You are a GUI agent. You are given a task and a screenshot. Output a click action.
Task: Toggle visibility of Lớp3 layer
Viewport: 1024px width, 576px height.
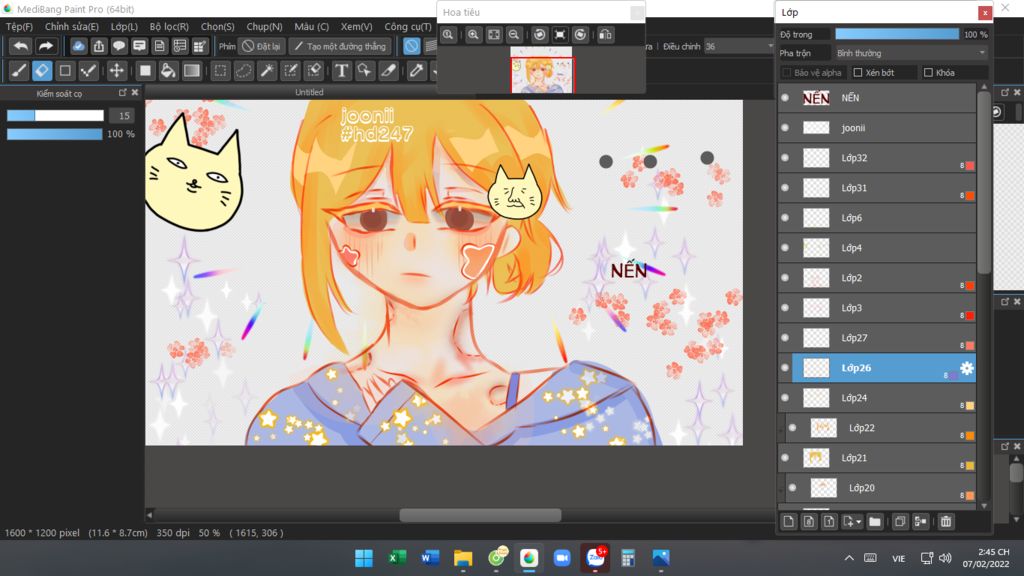click(x=785, y=308)
